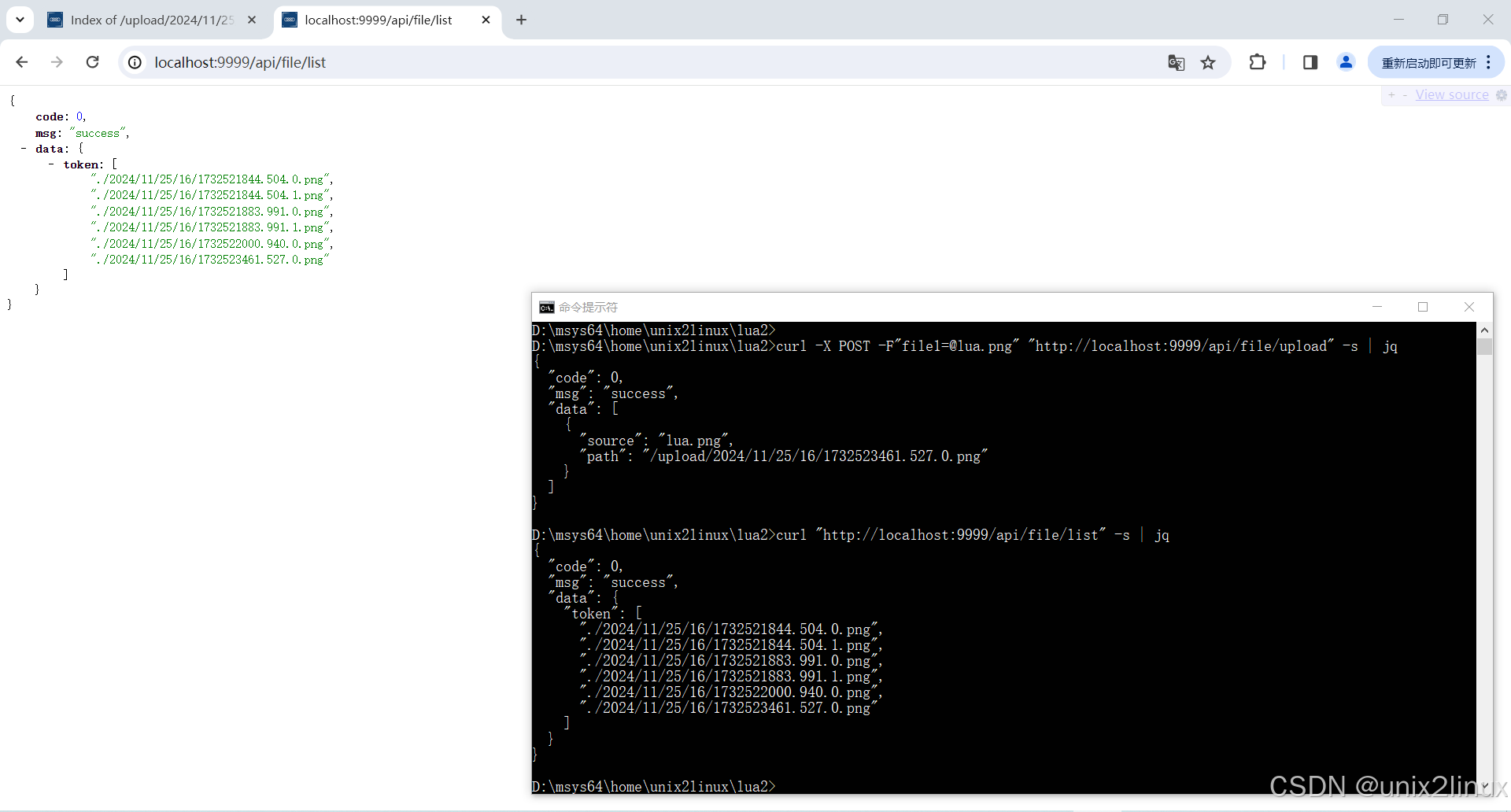Open JSON viewer settings gear
Screen dimensions: 1511x812
[x=1502, y=95]
